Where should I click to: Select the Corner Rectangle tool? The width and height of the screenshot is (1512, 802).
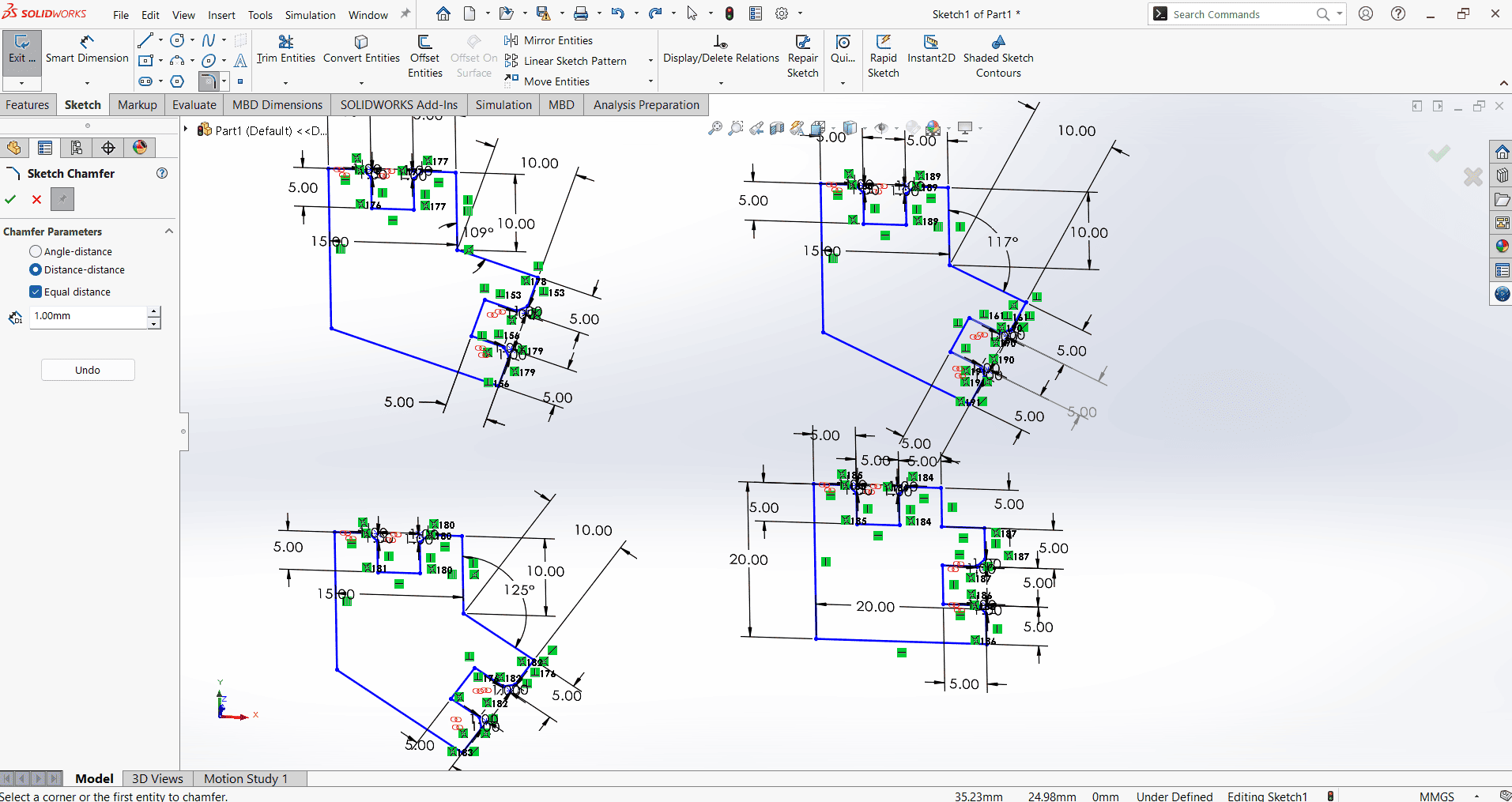tap(145, 61)
